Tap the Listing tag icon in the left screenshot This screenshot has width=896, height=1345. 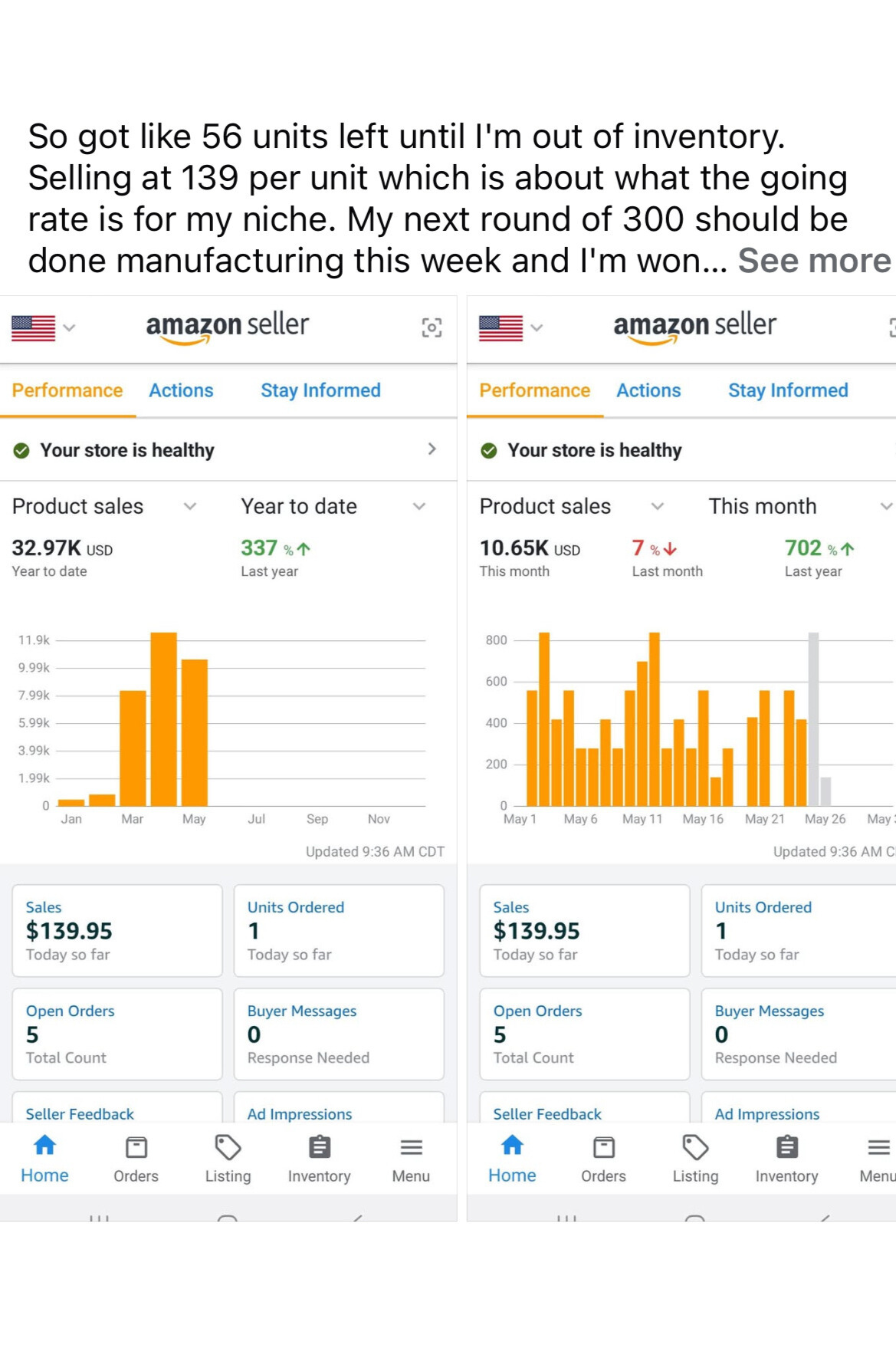coord(228,1148)
